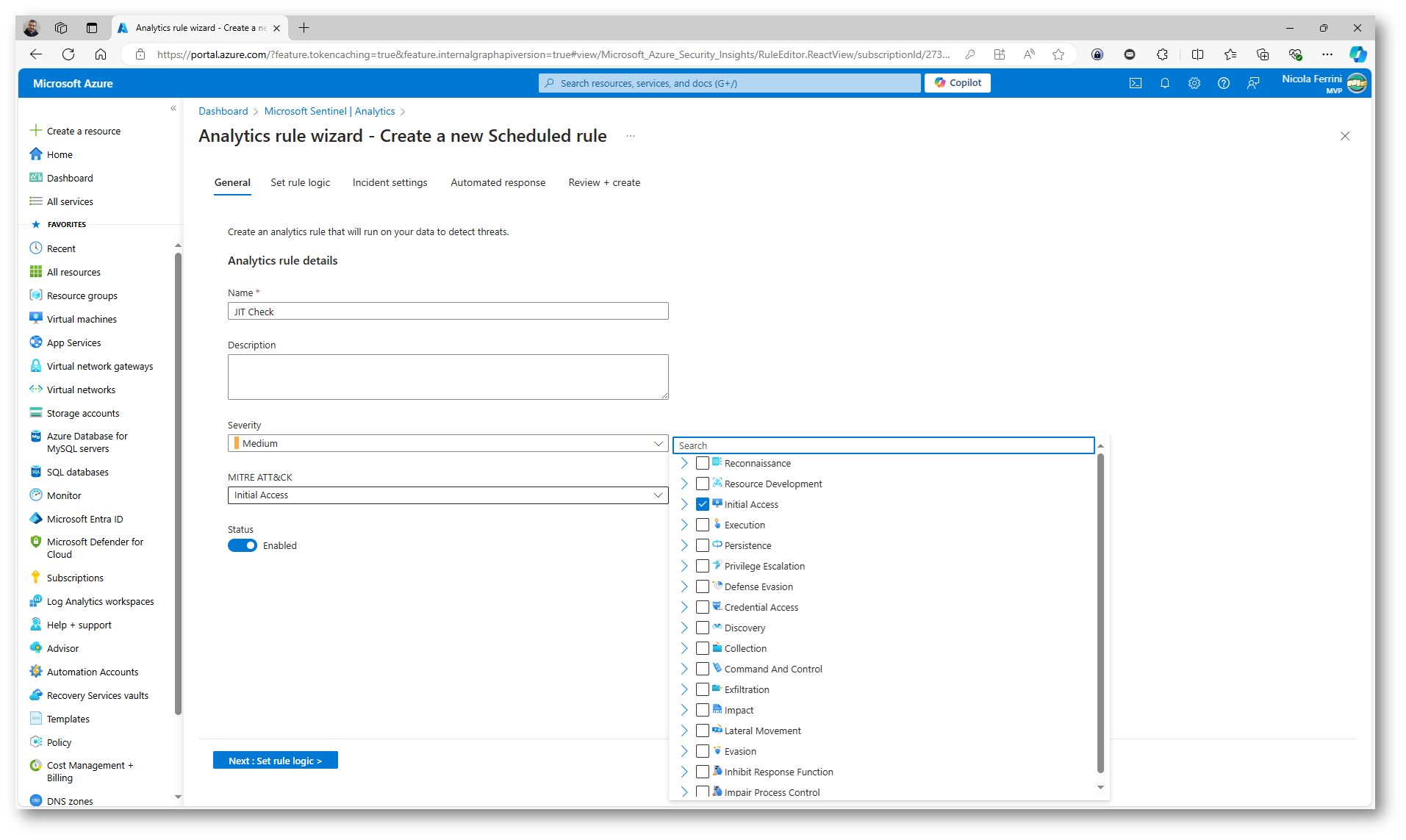
Task: Expand Reconnaissance techniques
Action: [684, 463]
